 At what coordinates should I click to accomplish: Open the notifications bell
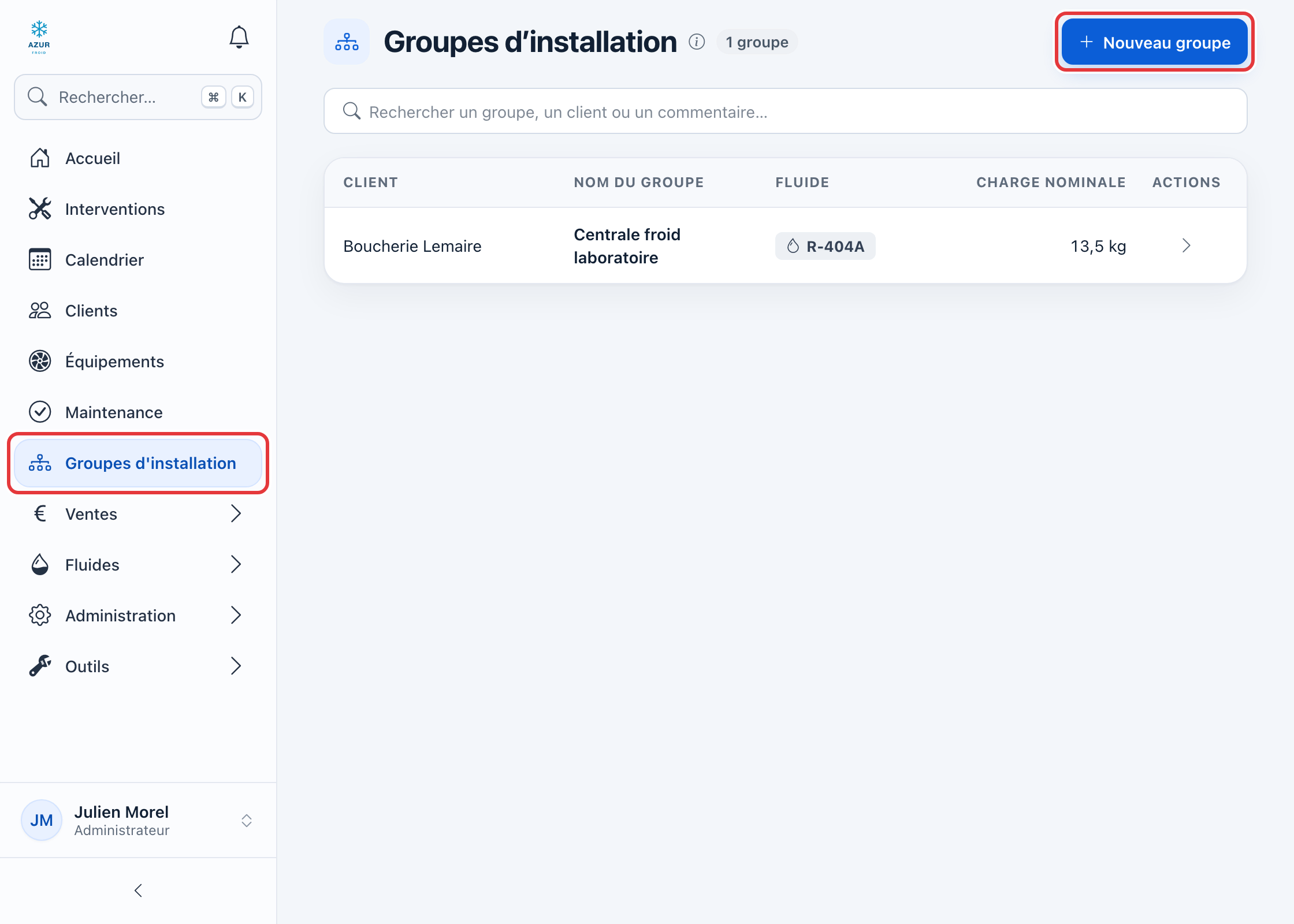click(x=239, y=38)
